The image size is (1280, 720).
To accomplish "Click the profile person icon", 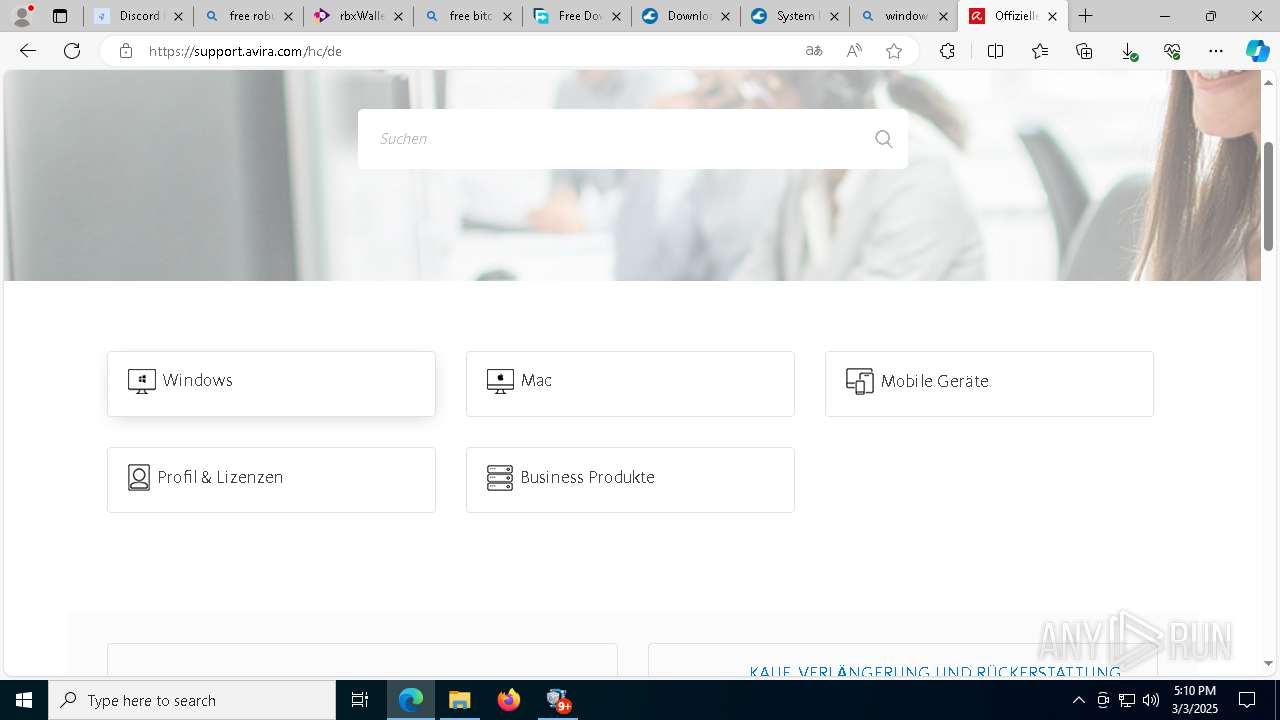I will pyautogui.click(x=139, y=477).
